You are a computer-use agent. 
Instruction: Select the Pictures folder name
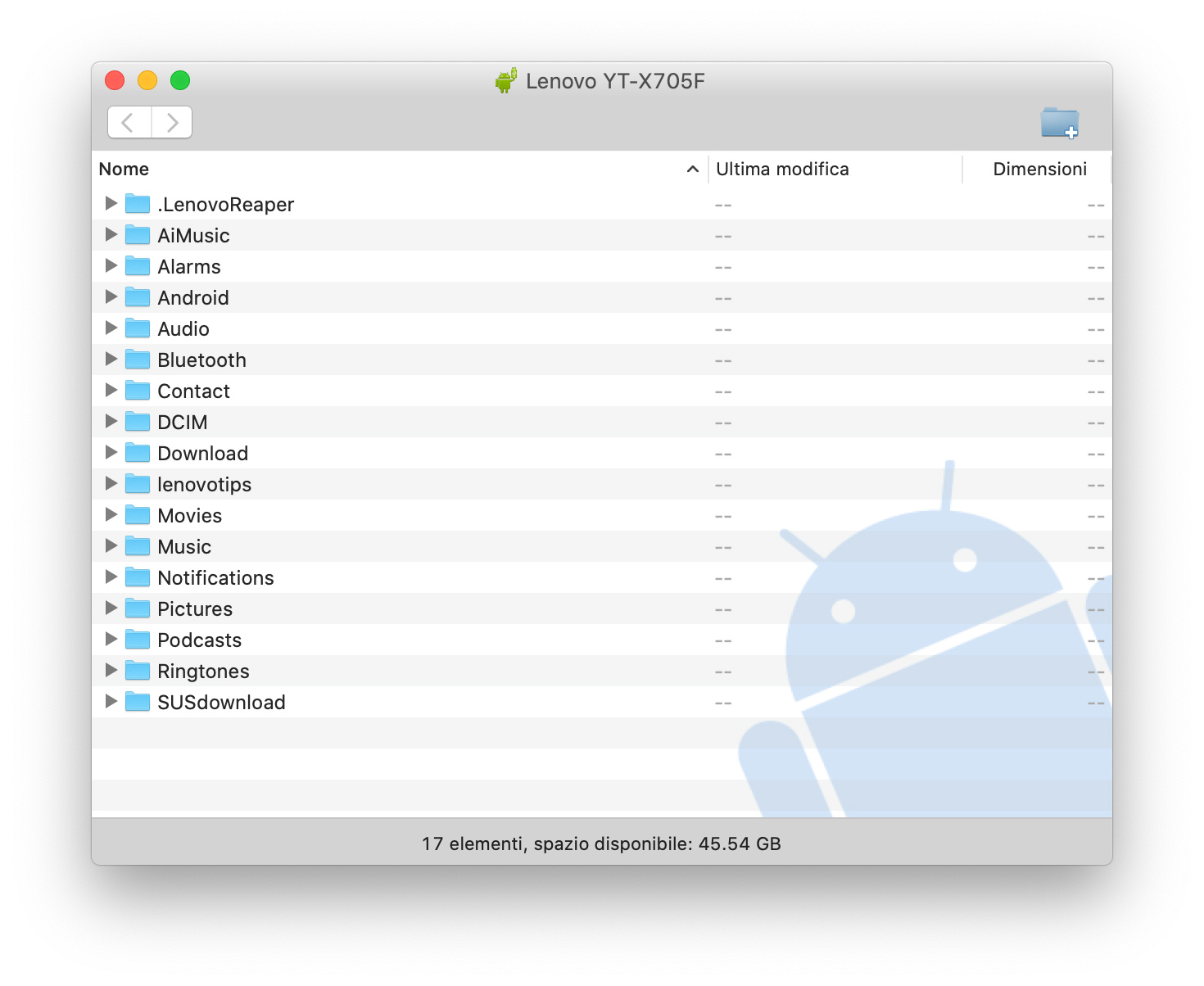click(195, 609)
